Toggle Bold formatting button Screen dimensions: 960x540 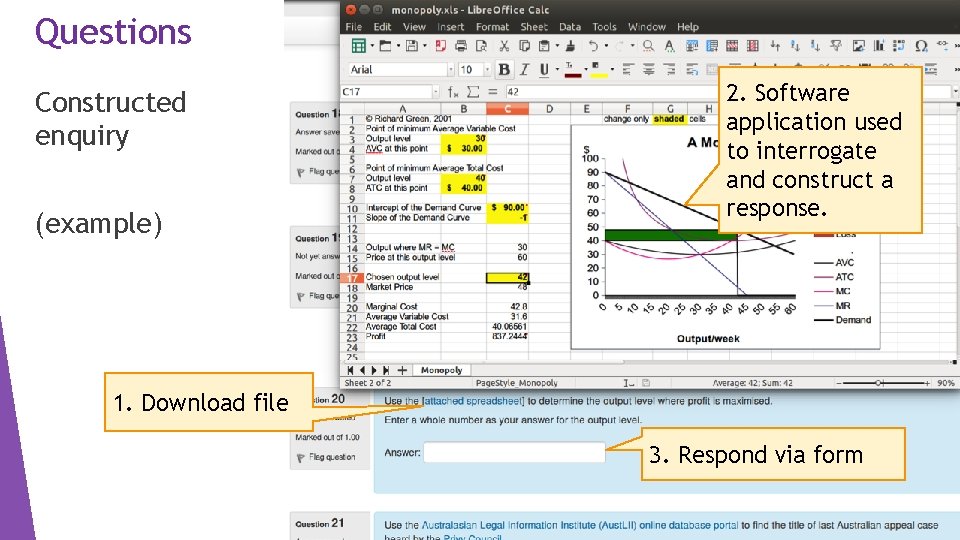click(504, 70)
